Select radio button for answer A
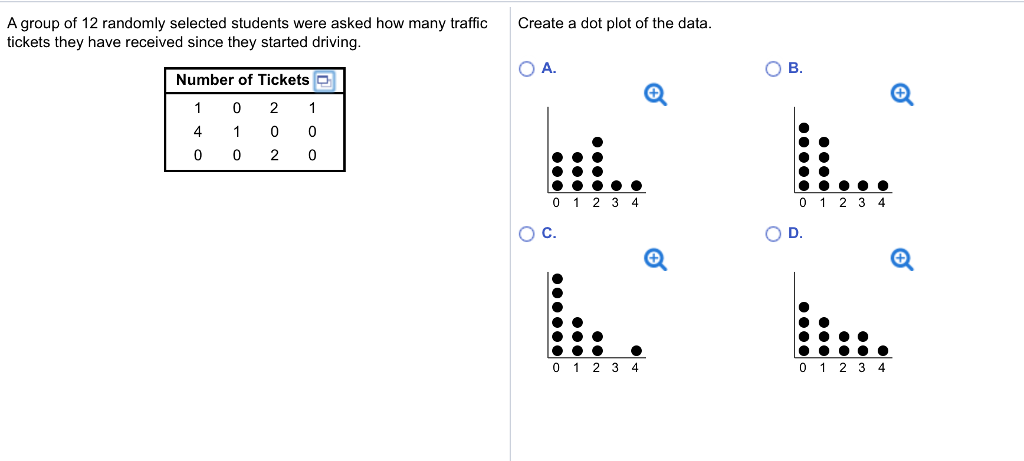Viewport: 1024px width, 461px height. (x=526, y=69)
